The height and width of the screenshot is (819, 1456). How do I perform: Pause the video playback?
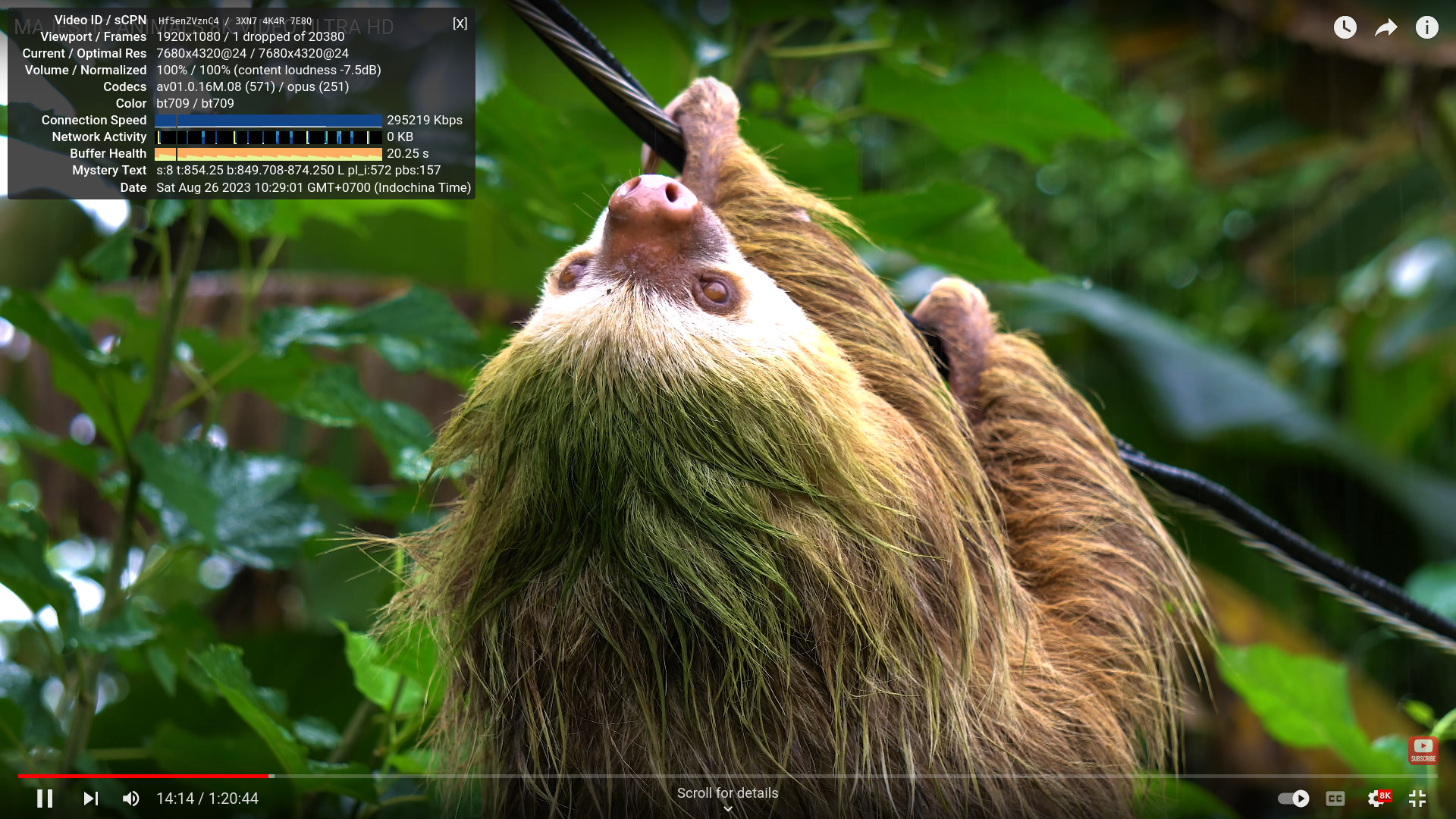click(x=45, y=799)
